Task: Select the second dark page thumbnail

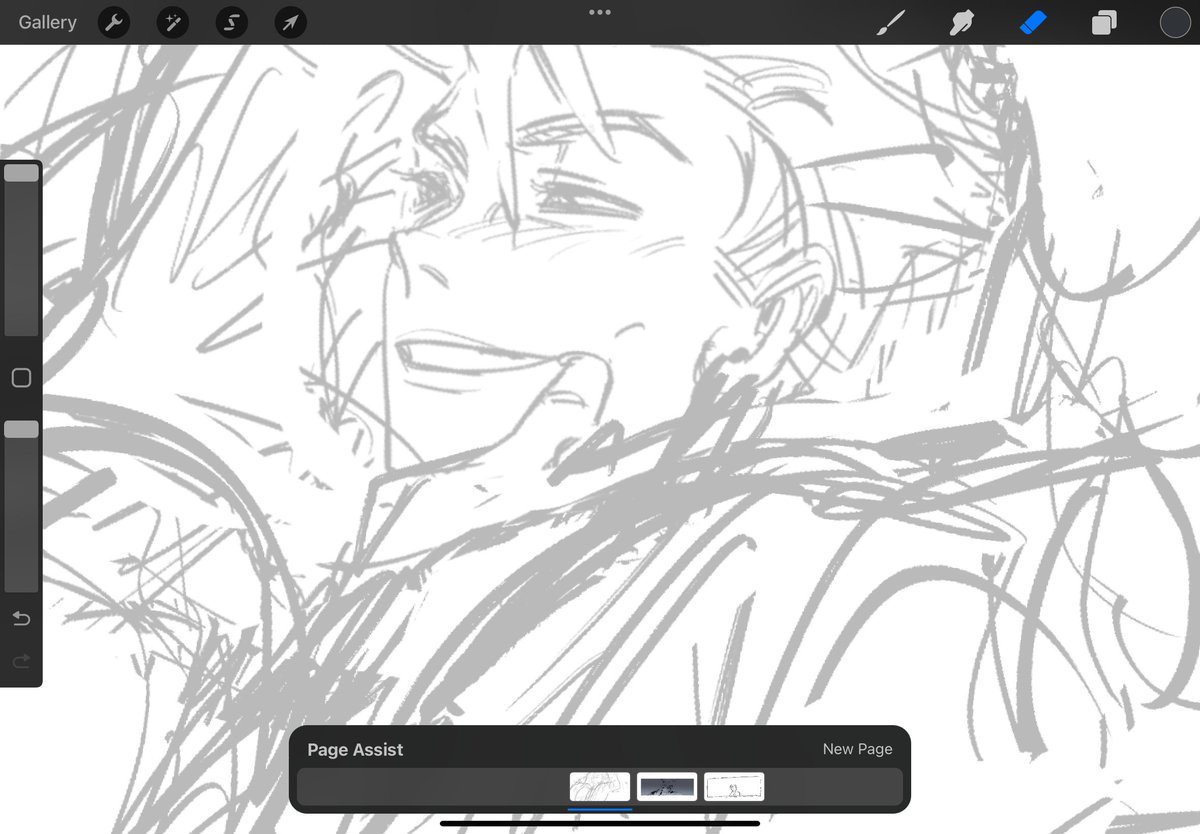Action: tap(667, 787)
